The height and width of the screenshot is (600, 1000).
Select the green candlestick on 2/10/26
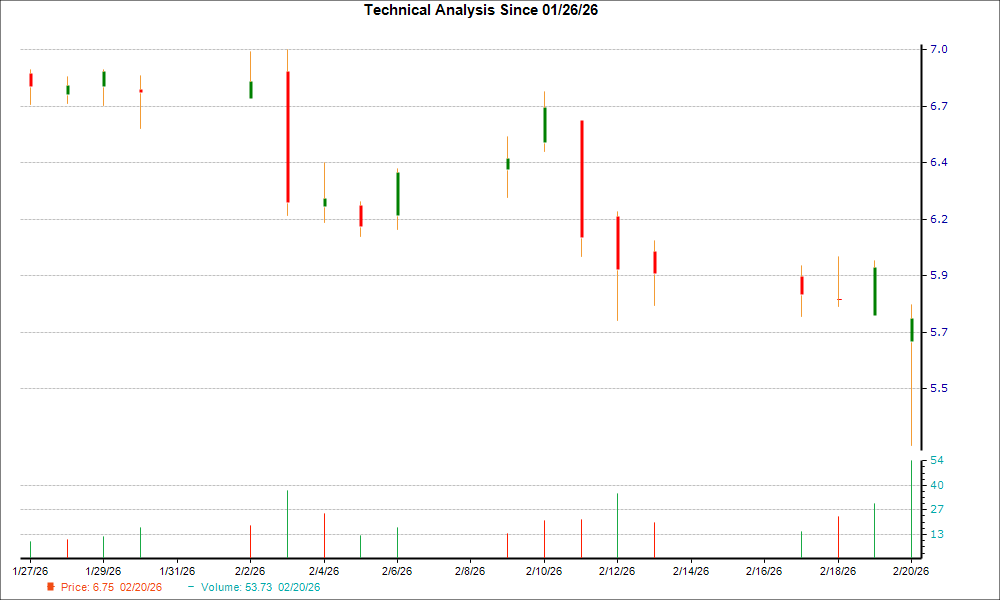[544, 125]
